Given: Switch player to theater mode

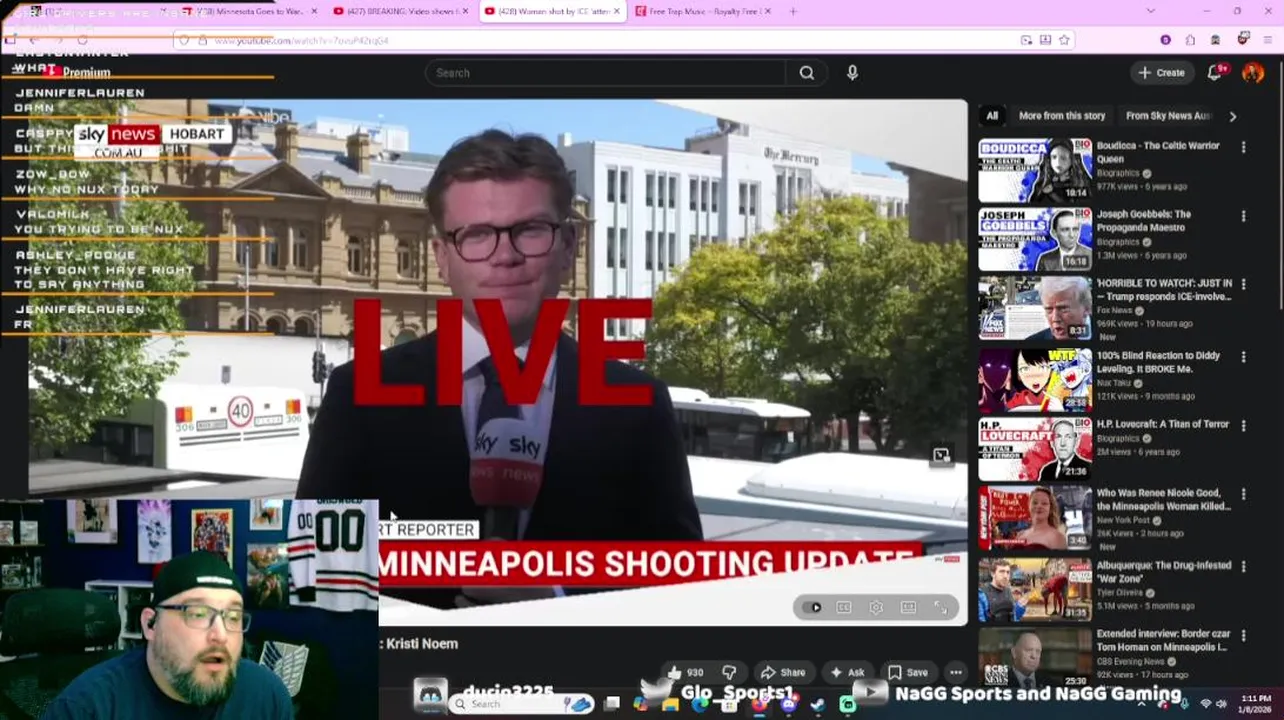Looking at the screenshot, I should tap(908, 608).
